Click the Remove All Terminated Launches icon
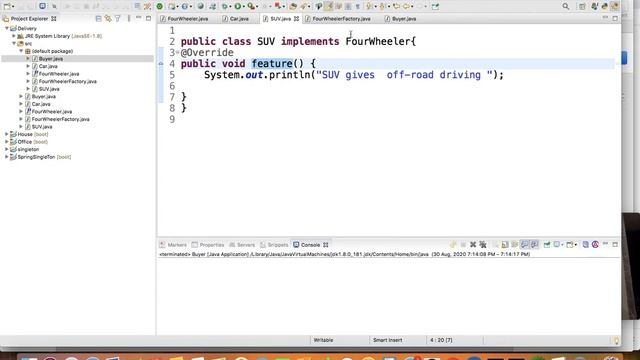The height and width of the screenshot is (360, 640). 483,244
